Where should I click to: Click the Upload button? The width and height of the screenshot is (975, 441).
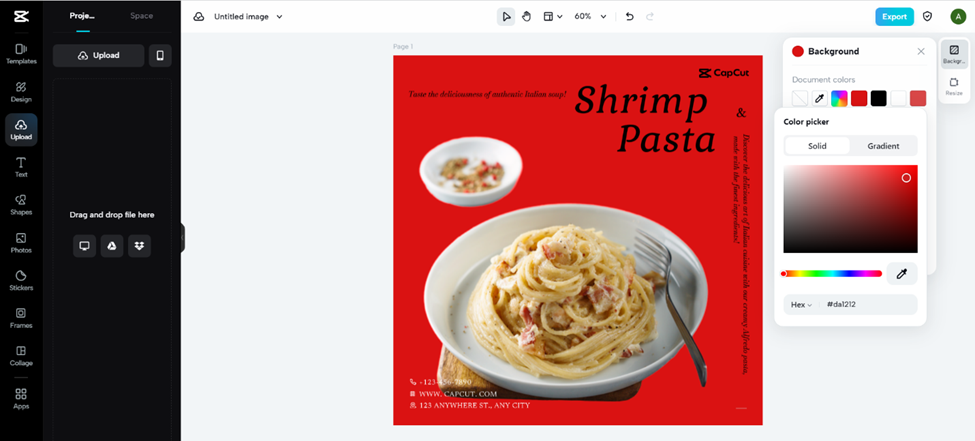98,55
